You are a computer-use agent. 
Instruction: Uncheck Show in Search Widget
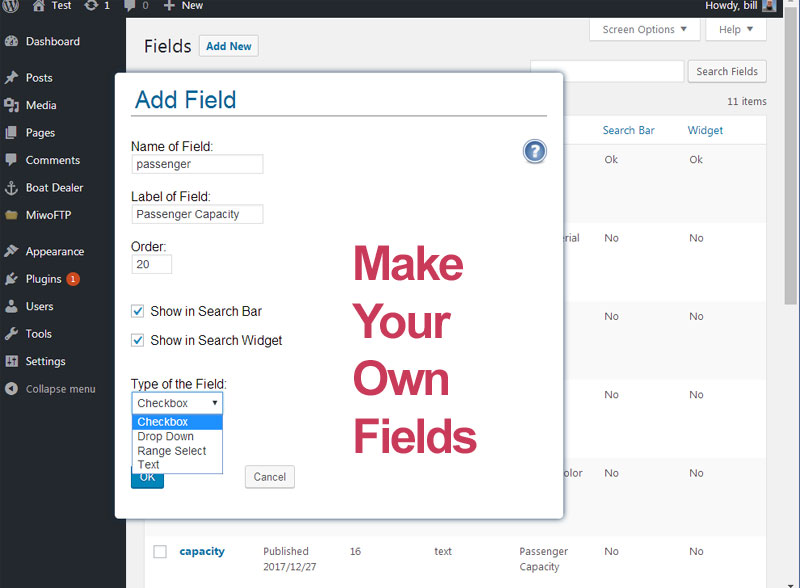point(138,340)
